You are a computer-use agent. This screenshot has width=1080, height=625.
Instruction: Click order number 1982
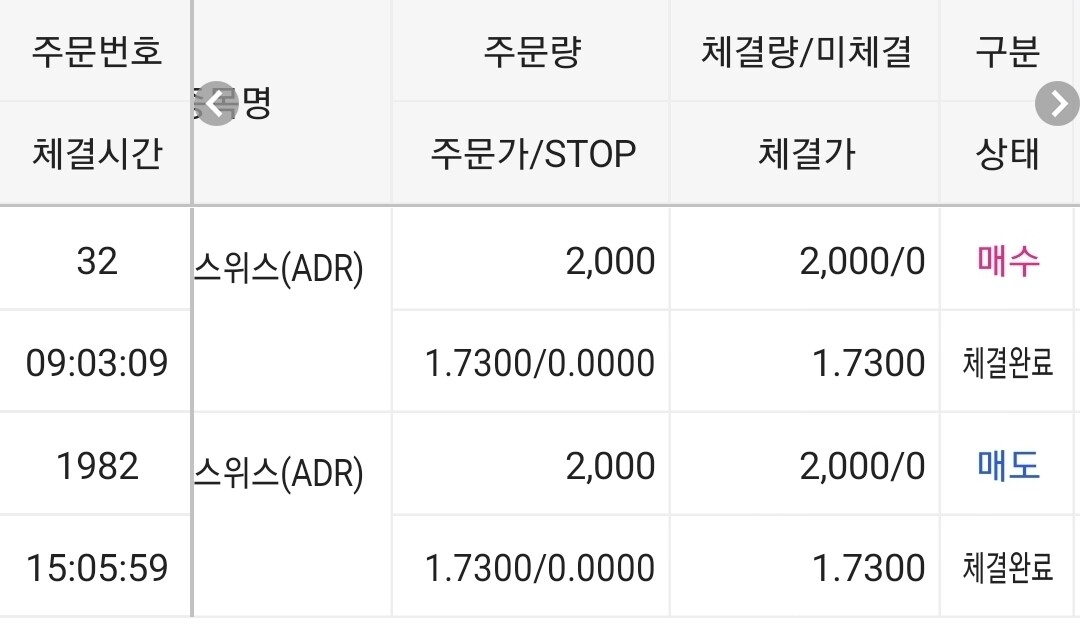[x=95, y=463]
